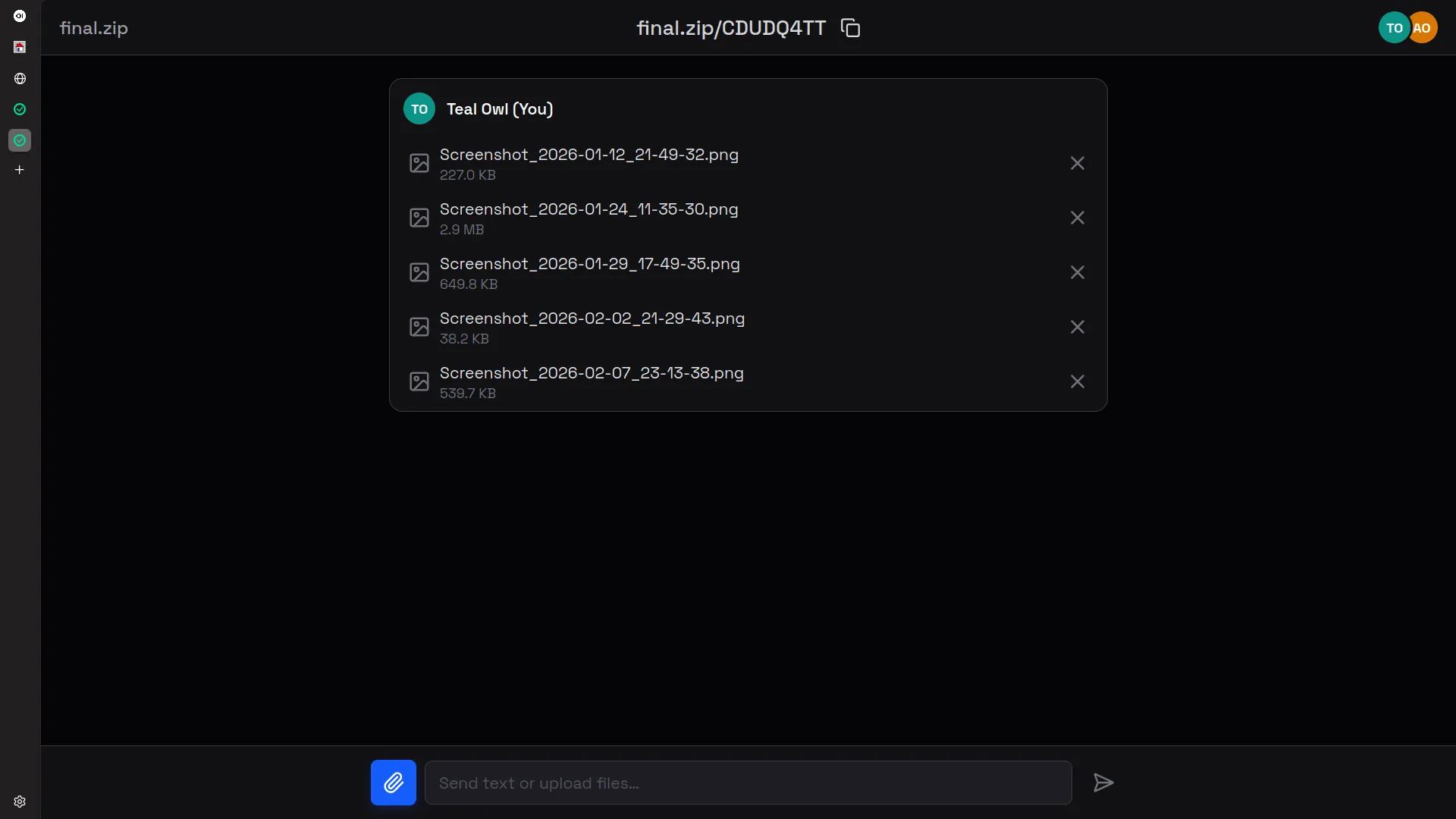Click the teal TO avatar in header
Screen dimensions: 1456x819
(1394, 28)
